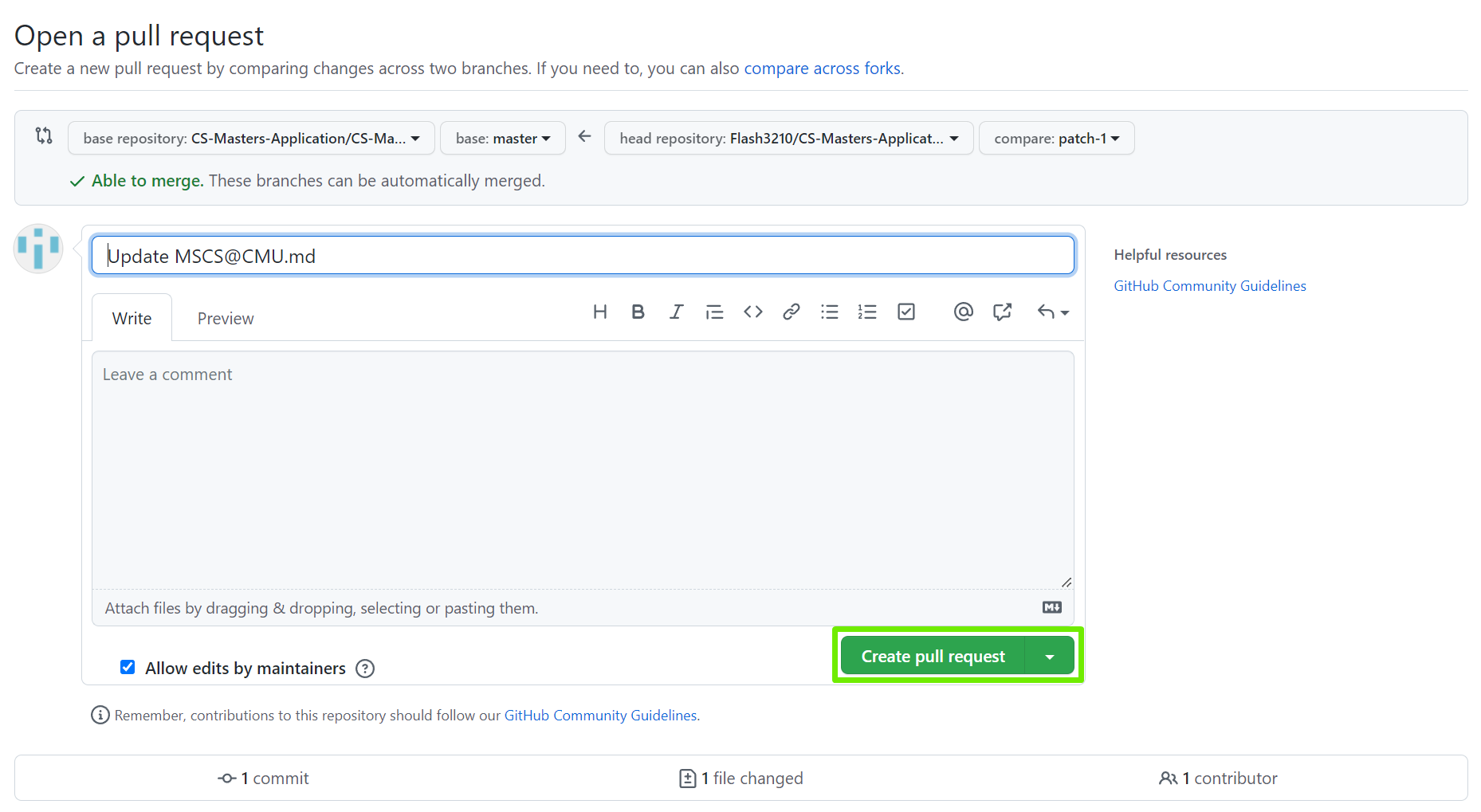Toggle Allow edits by maintainers checkbox
Viewport: 1481px width, 812px height.
tap(128, 667)
